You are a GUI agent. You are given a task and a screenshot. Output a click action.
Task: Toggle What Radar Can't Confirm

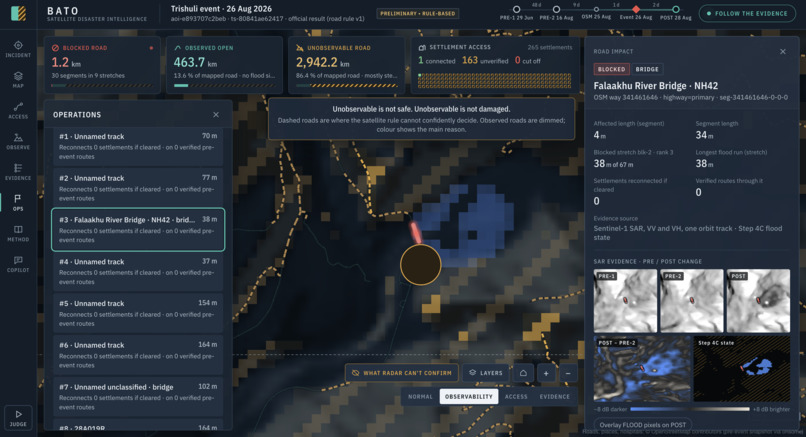pos(401,373)
